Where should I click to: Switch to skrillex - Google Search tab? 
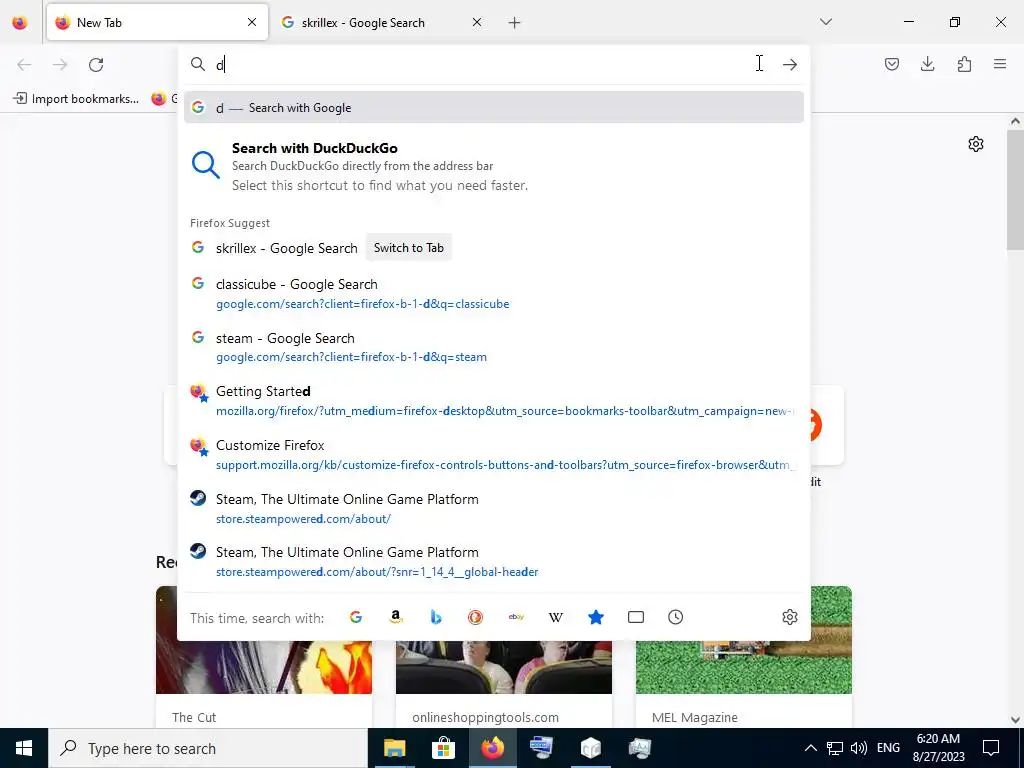(x=383, y=22)
